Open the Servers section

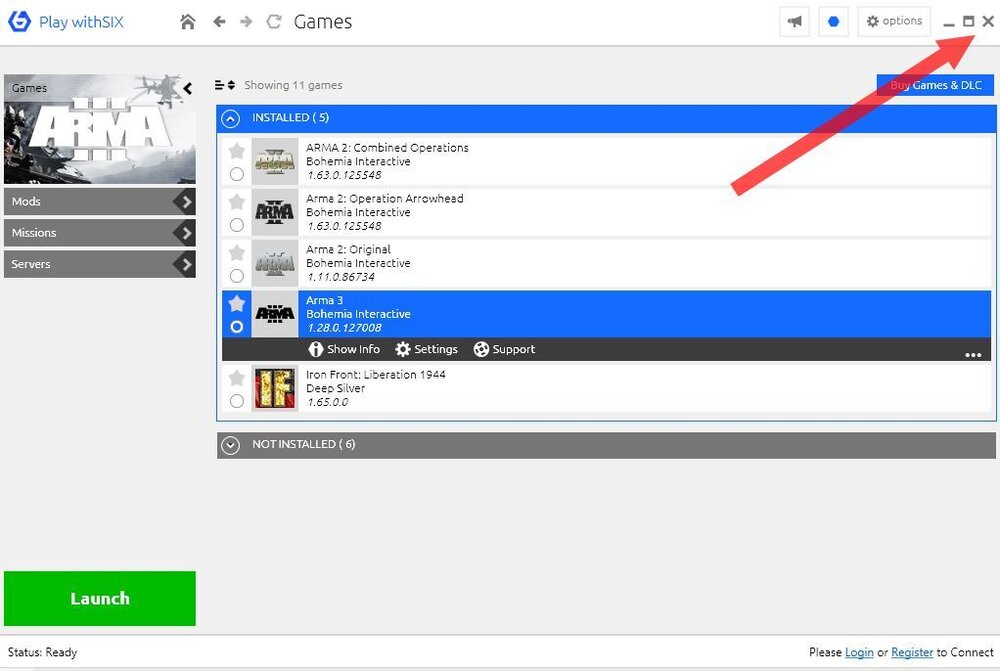(x=99, y=264)
